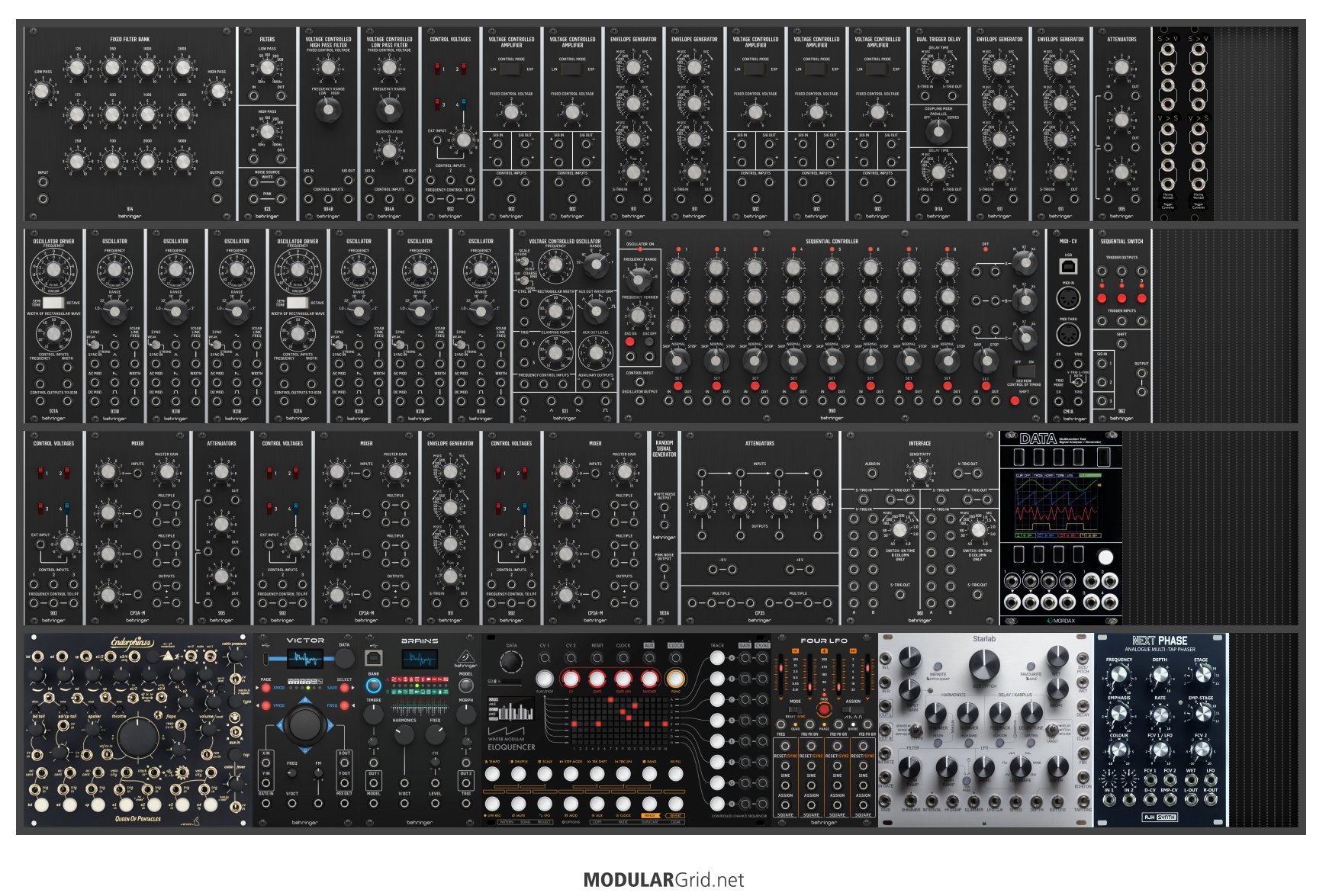Click the COLOUR knob on Next Phase
The width and height of the screenshot is (1329, 896).
point(1118,751)
